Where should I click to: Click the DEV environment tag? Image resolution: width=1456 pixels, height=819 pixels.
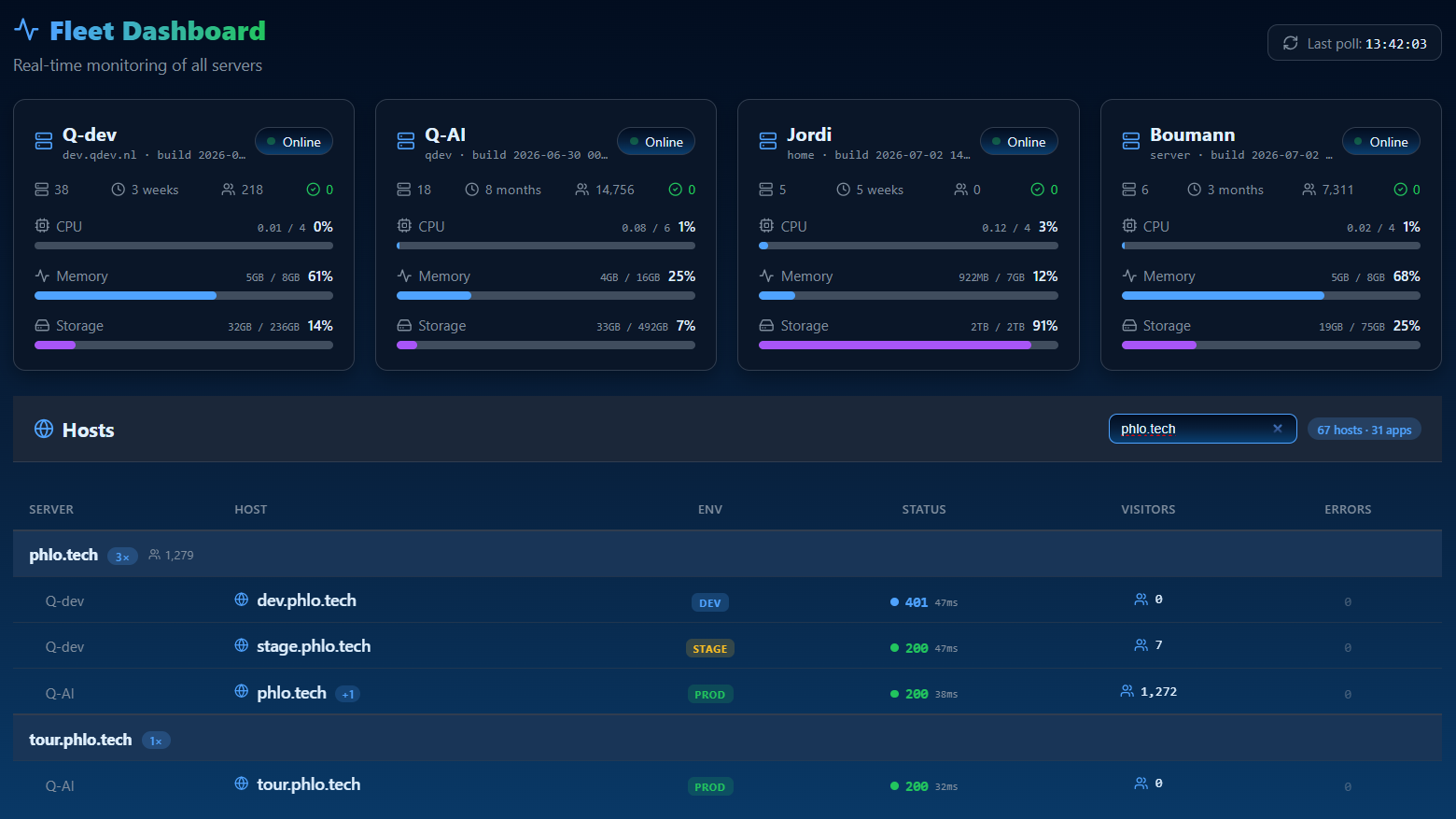coord(710,602)
